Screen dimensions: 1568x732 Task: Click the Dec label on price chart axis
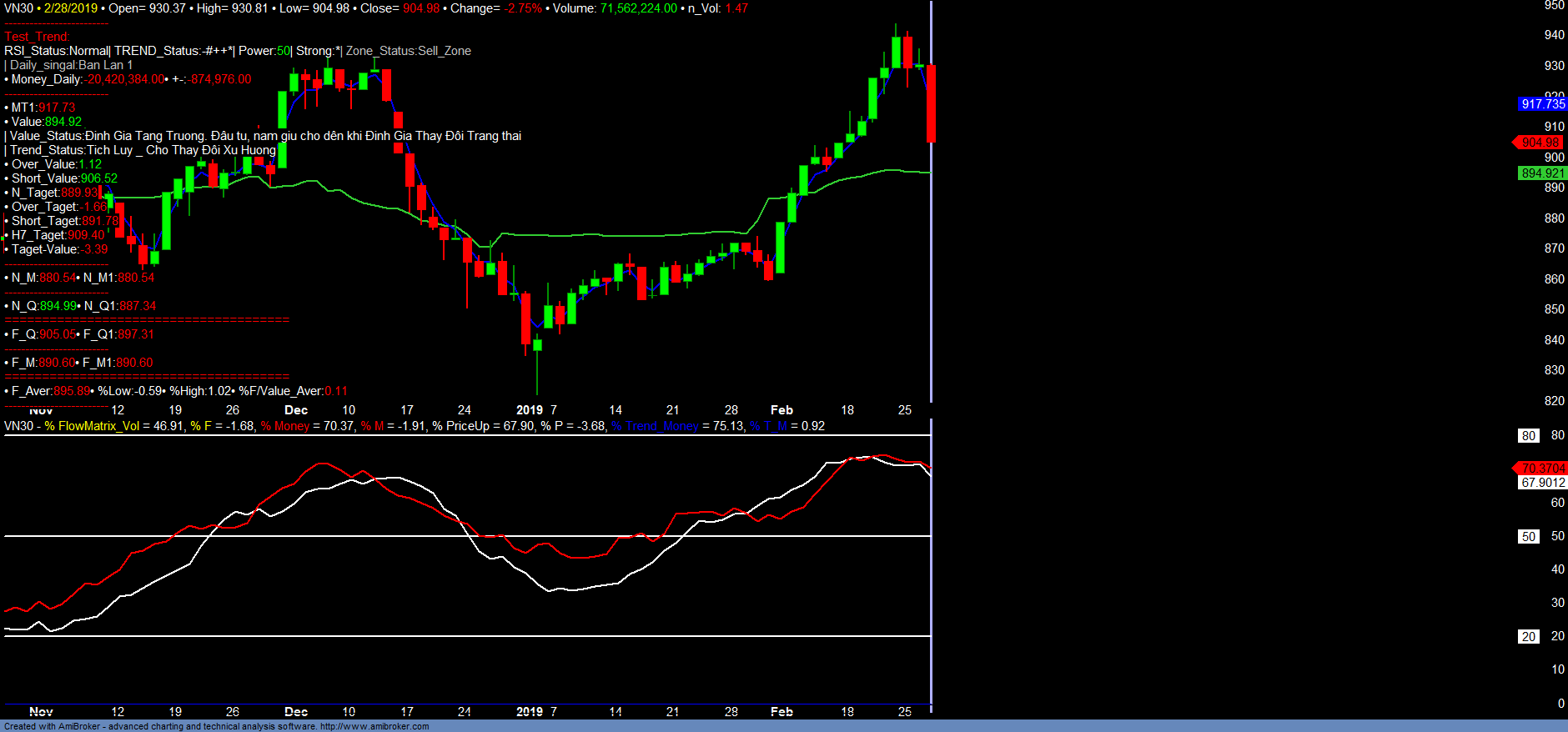coord(296,410)
